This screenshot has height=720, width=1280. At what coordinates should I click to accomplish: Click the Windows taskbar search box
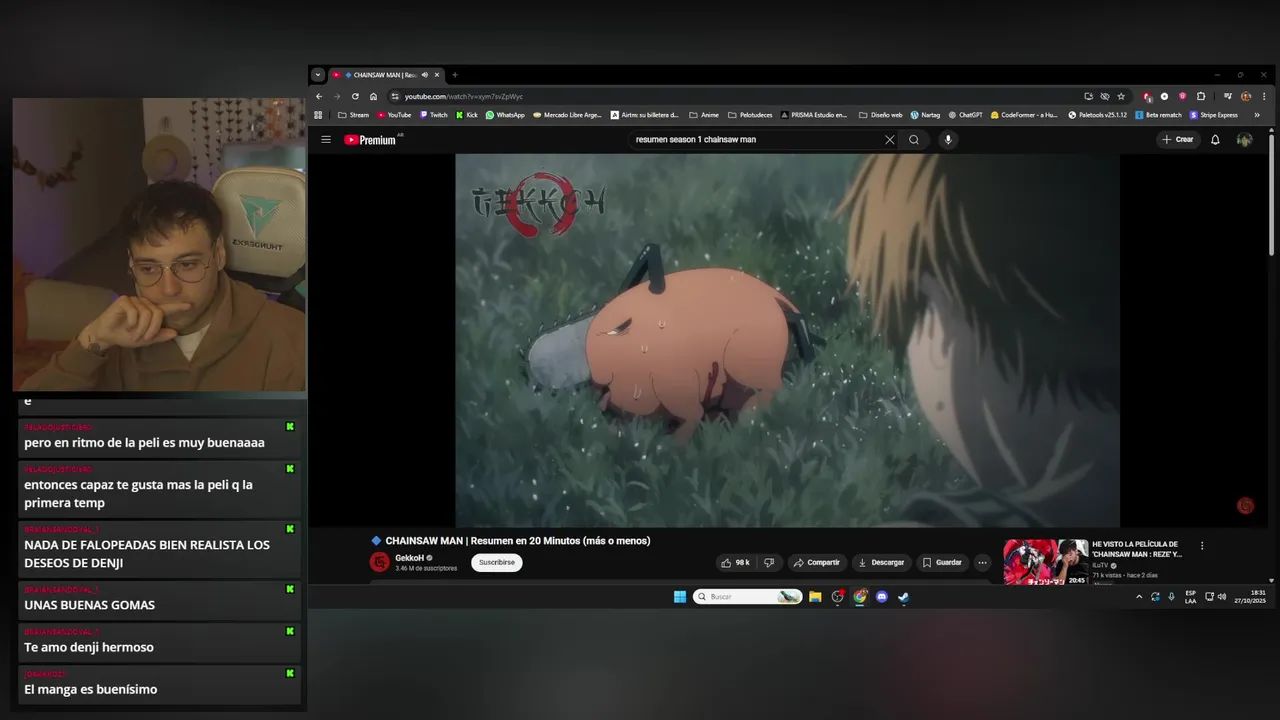pyautogui.click(x=747, y=597)
